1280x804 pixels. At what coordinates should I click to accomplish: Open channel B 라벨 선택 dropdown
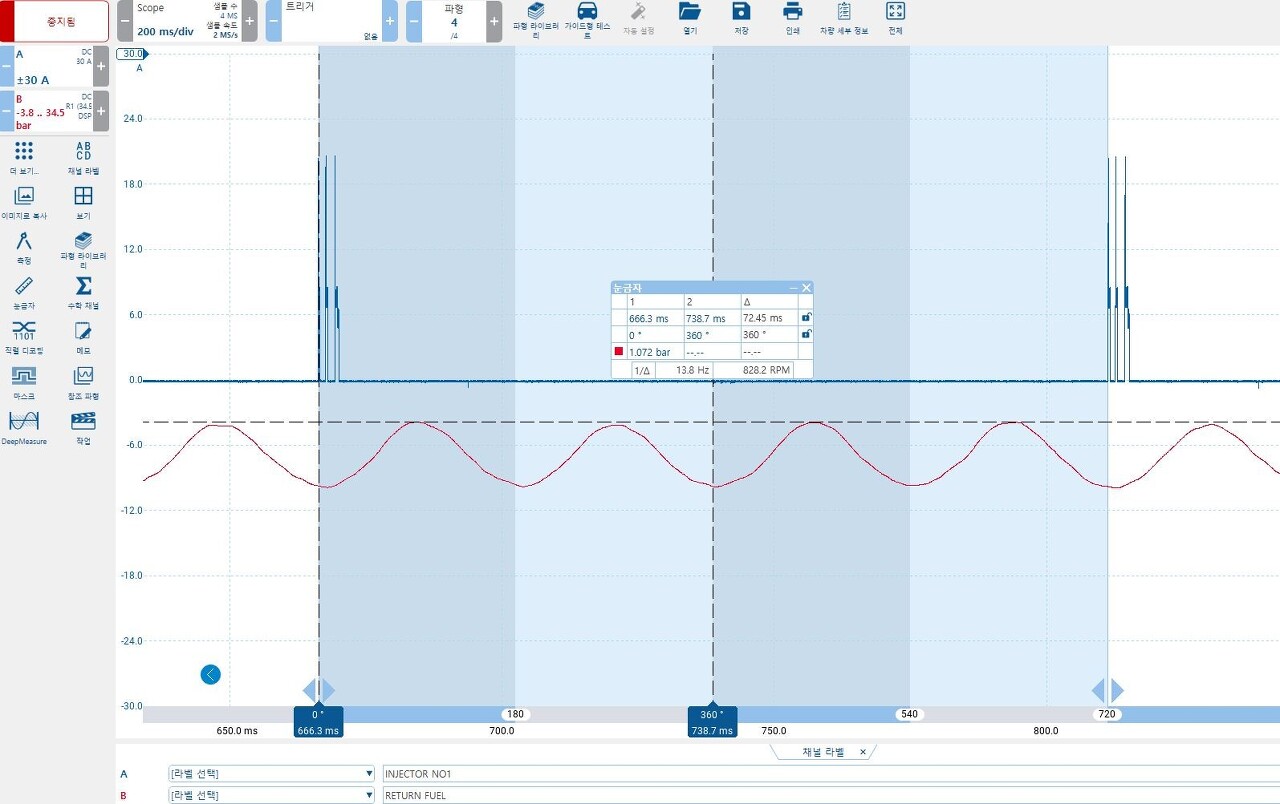(x=271, y=795)
